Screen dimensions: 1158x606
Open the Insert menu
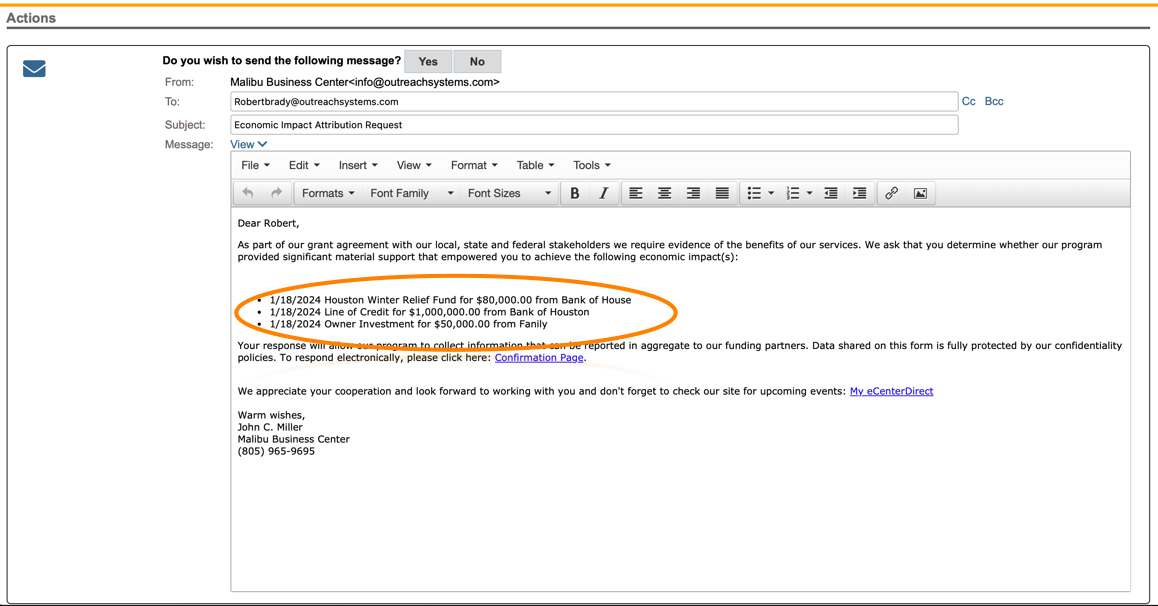[358, 165]
